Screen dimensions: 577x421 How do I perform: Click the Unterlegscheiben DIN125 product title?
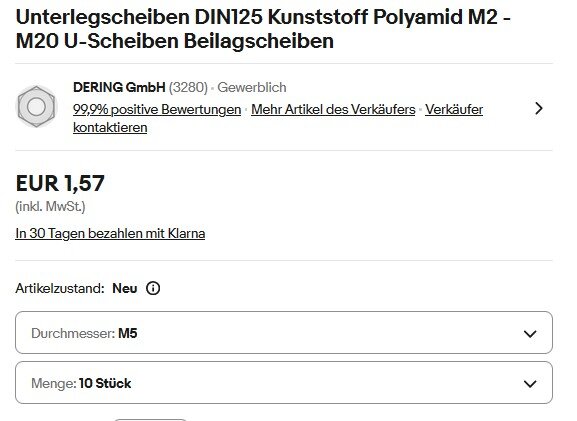pos(263,28)
